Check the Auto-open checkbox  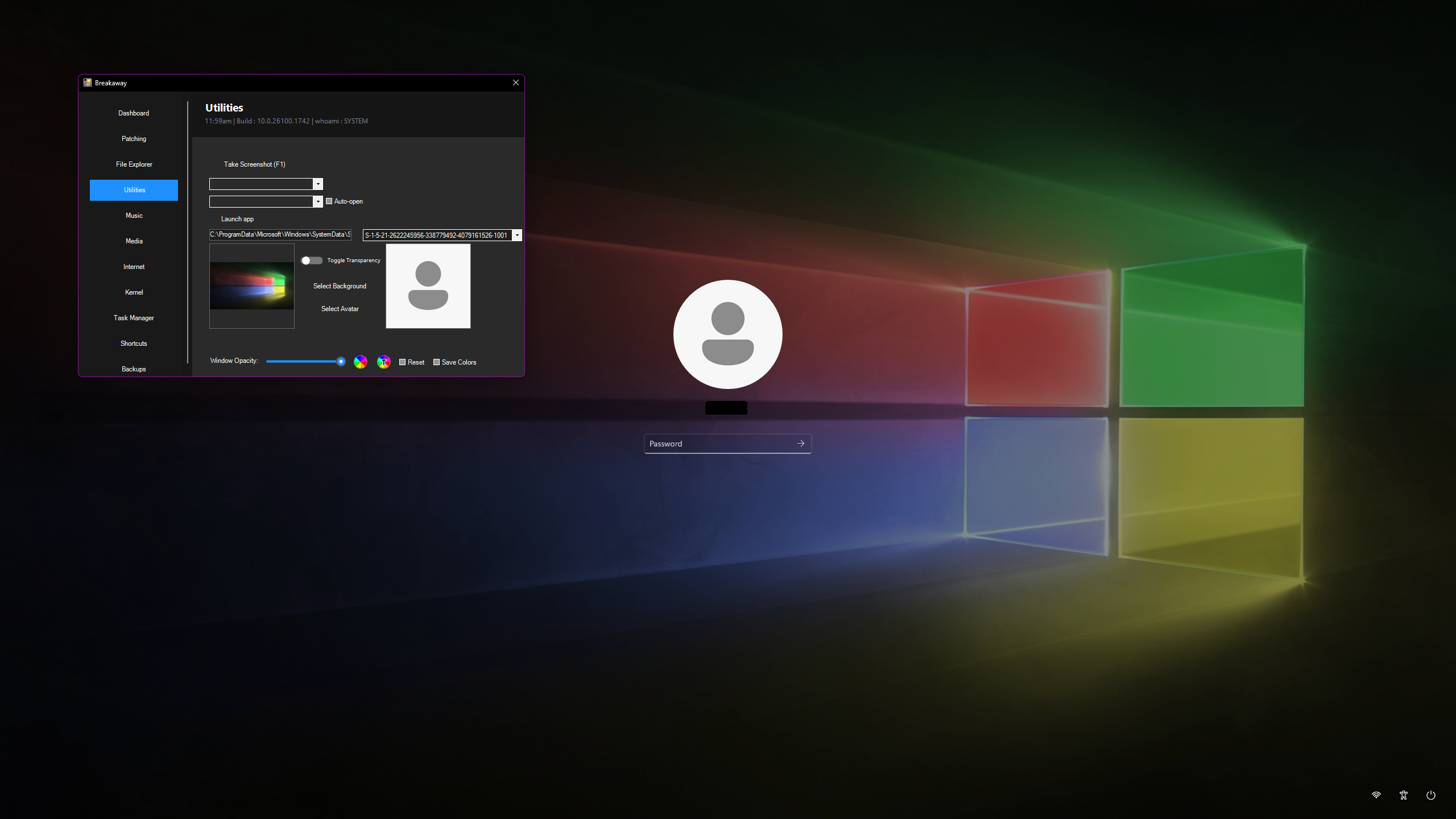point(329,201)
